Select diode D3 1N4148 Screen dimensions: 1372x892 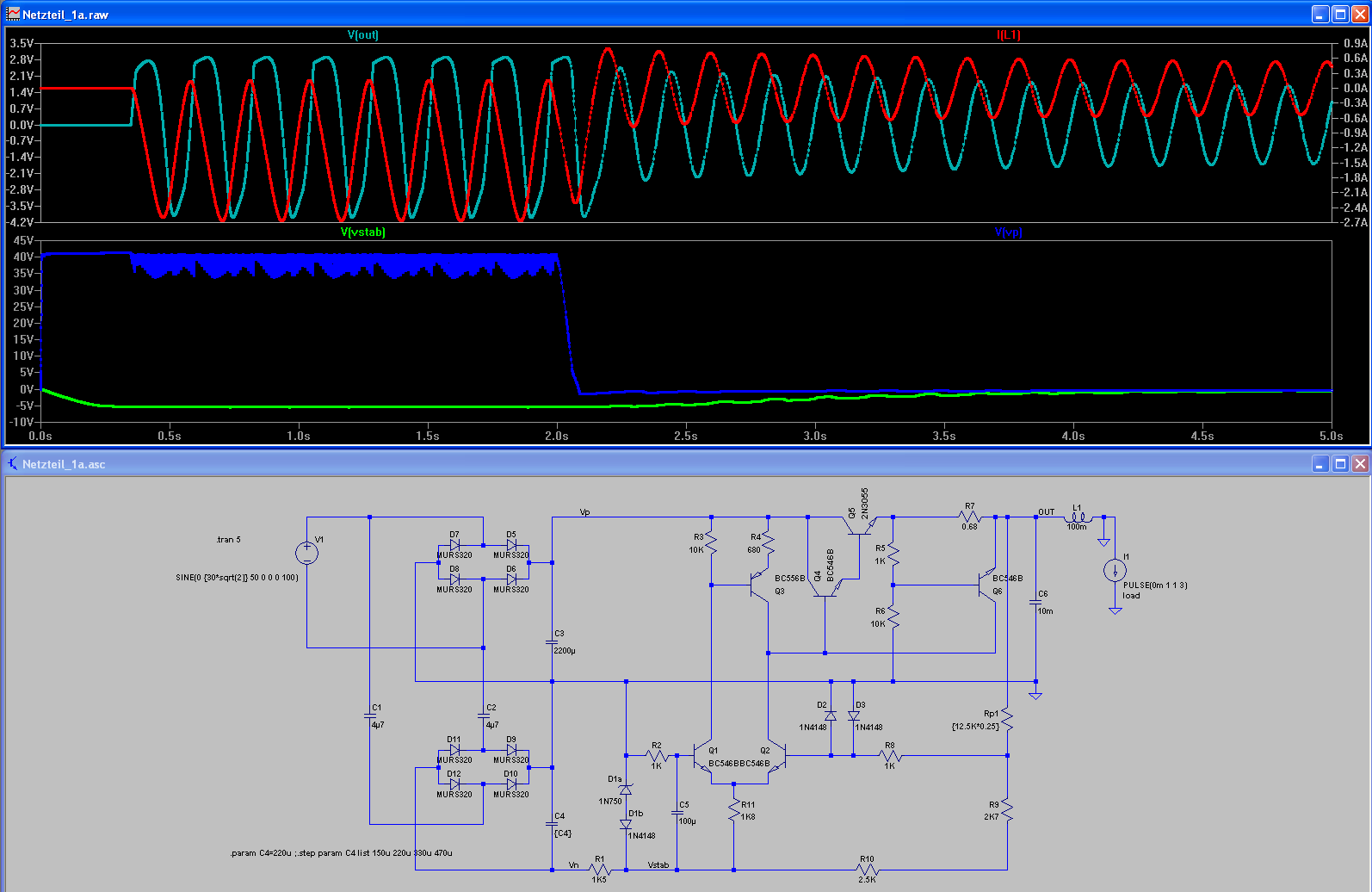(x=853, y=715)
